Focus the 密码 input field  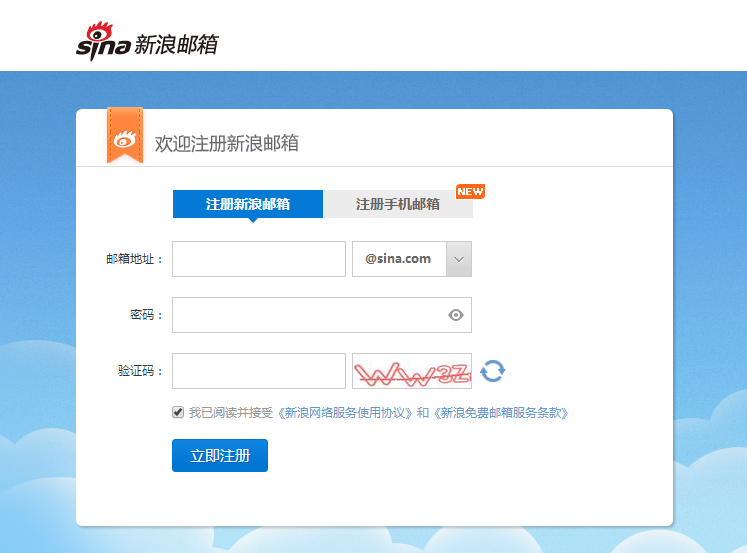click(x=322, y=315)
